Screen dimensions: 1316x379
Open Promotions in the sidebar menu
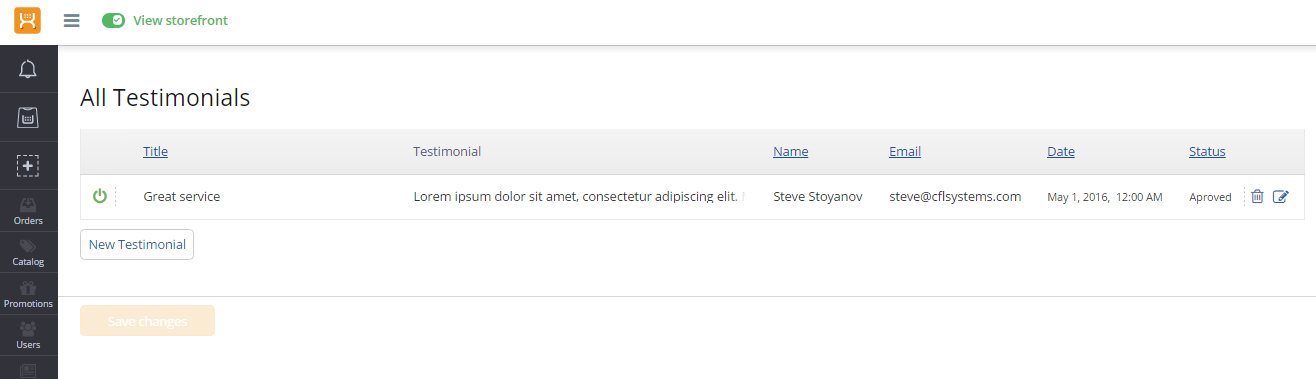(x=28, y=295)
